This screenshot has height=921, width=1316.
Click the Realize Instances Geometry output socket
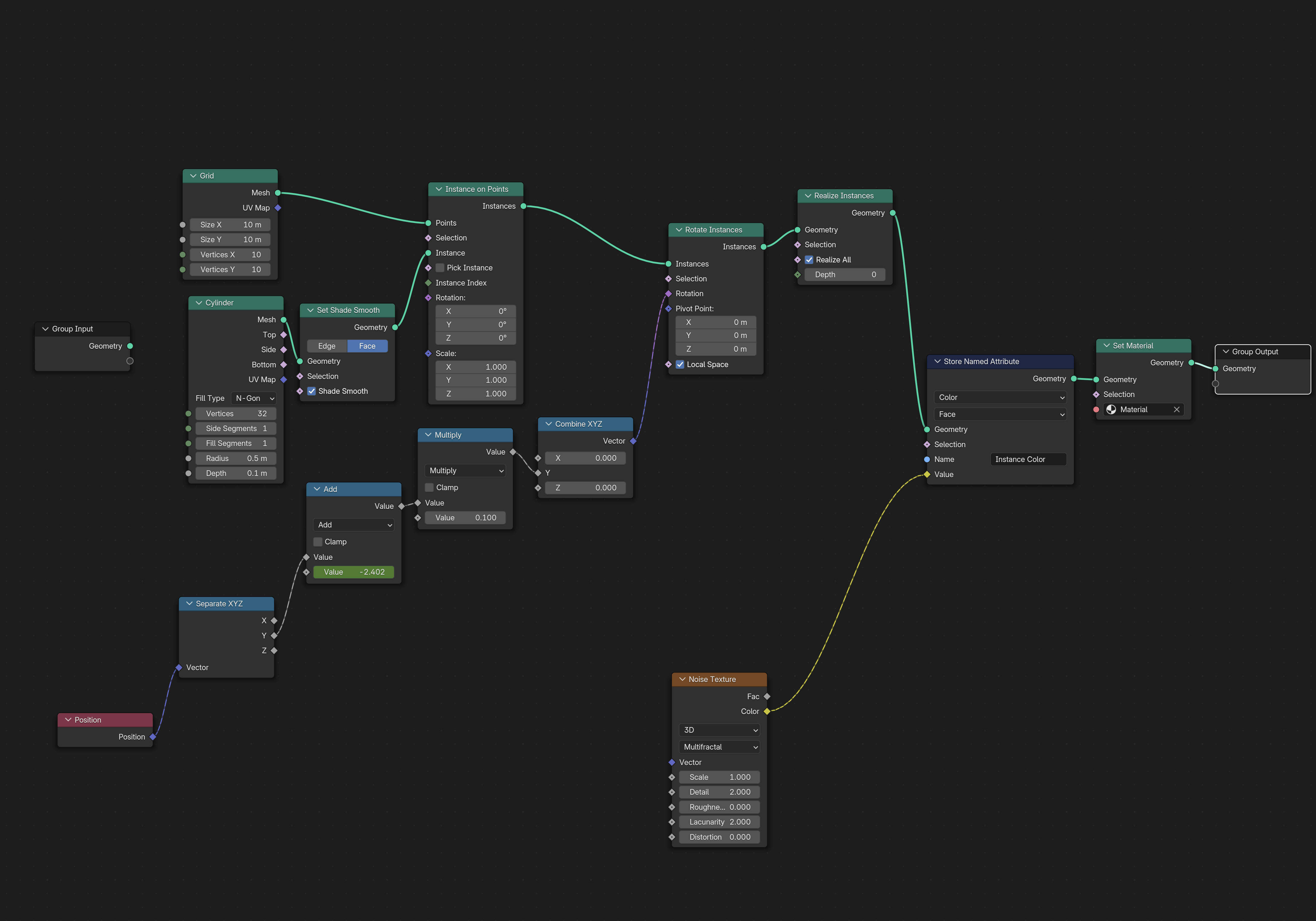click(x=893, y=213)
